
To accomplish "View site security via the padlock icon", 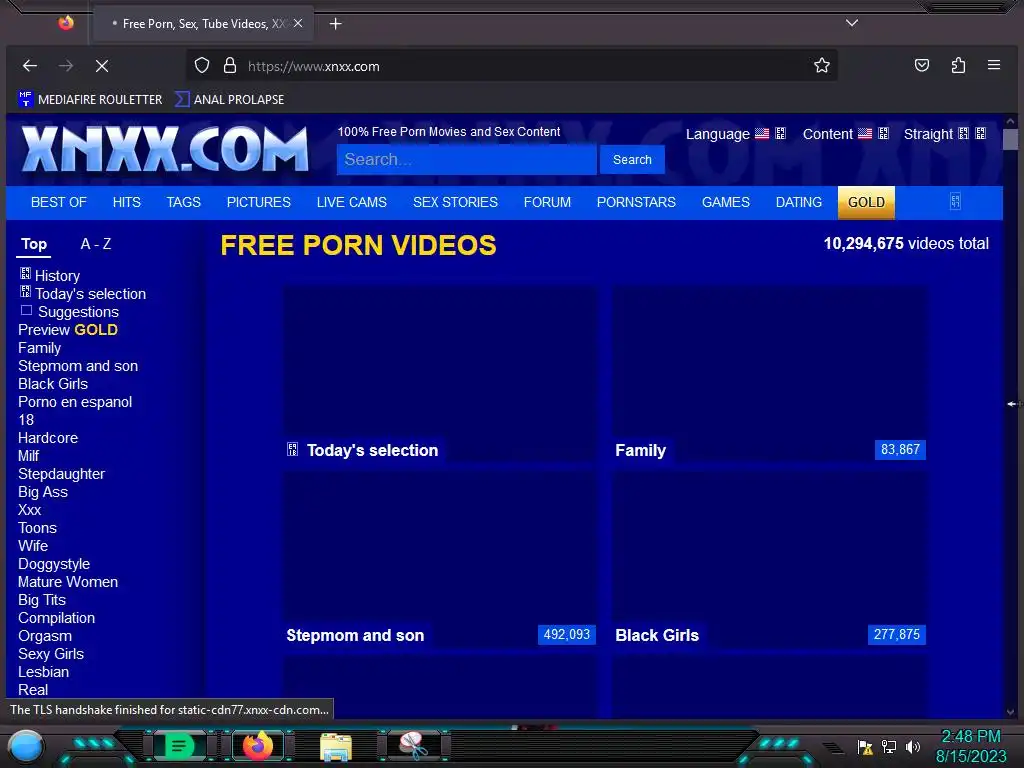I will [x=229, y=65].
